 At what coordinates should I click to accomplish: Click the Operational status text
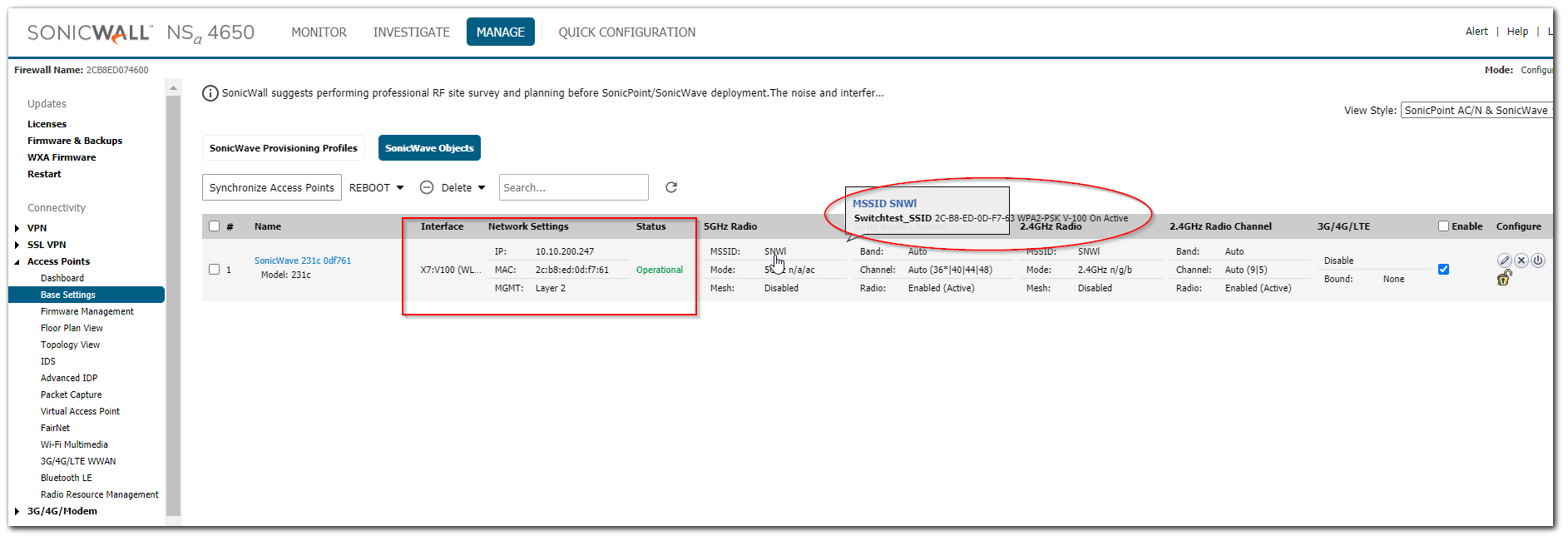(660, 270)
